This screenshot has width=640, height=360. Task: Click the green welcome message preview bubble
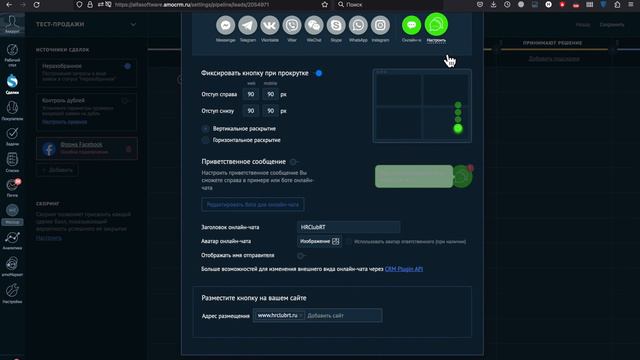[414, 176]
